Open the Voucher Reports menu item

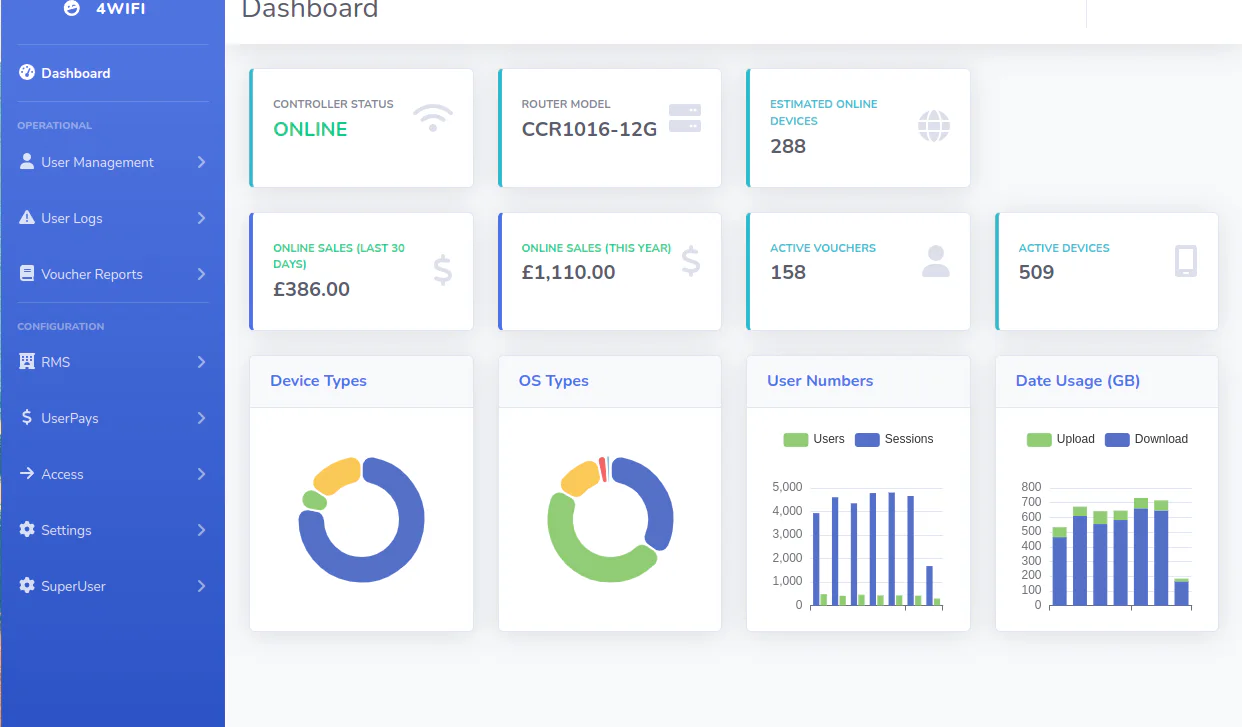tap(112, 274)
